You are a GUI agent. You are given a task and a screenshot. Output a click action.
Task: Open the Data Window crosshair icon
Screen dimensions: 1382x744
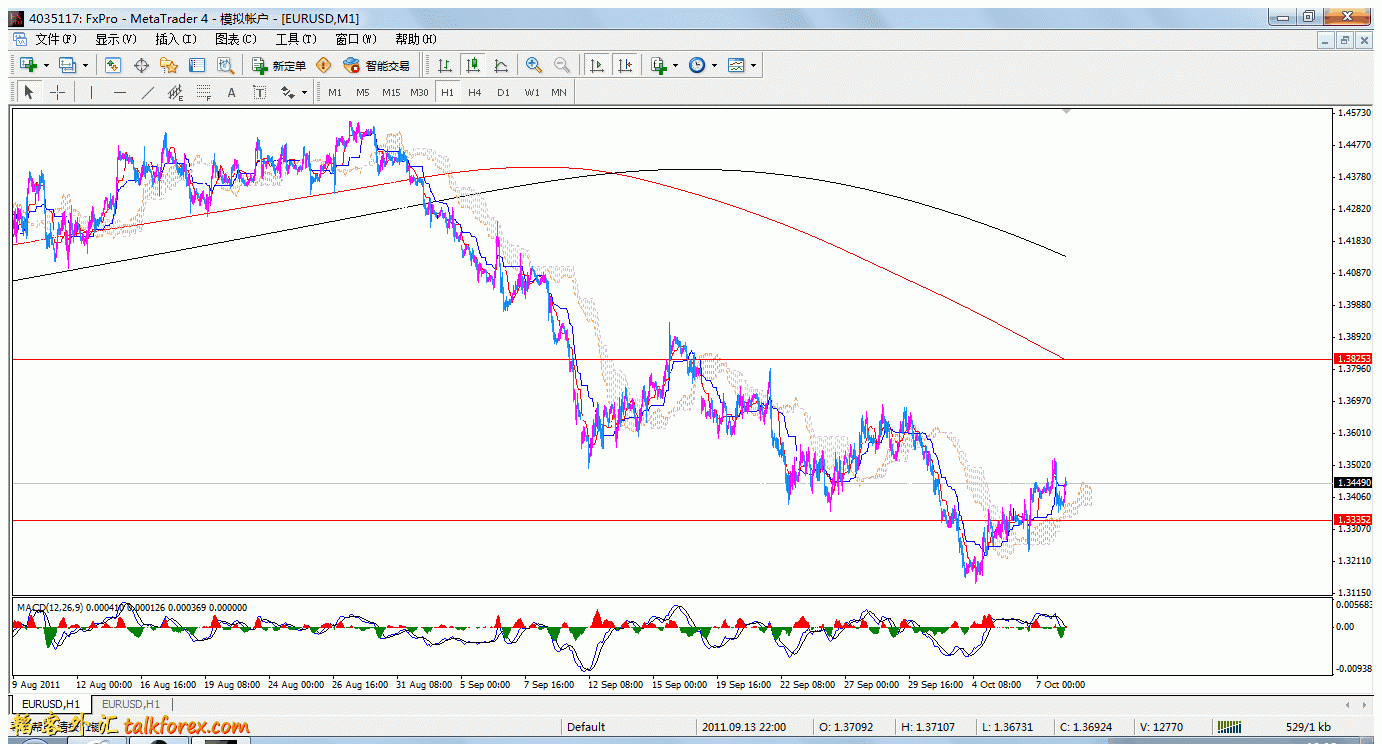141,65
